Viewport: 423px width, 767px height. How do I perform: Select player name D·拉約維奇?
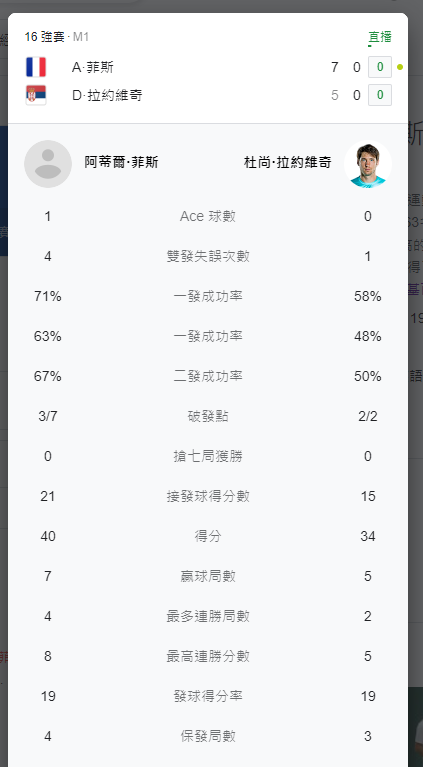(x=107, y=95)
